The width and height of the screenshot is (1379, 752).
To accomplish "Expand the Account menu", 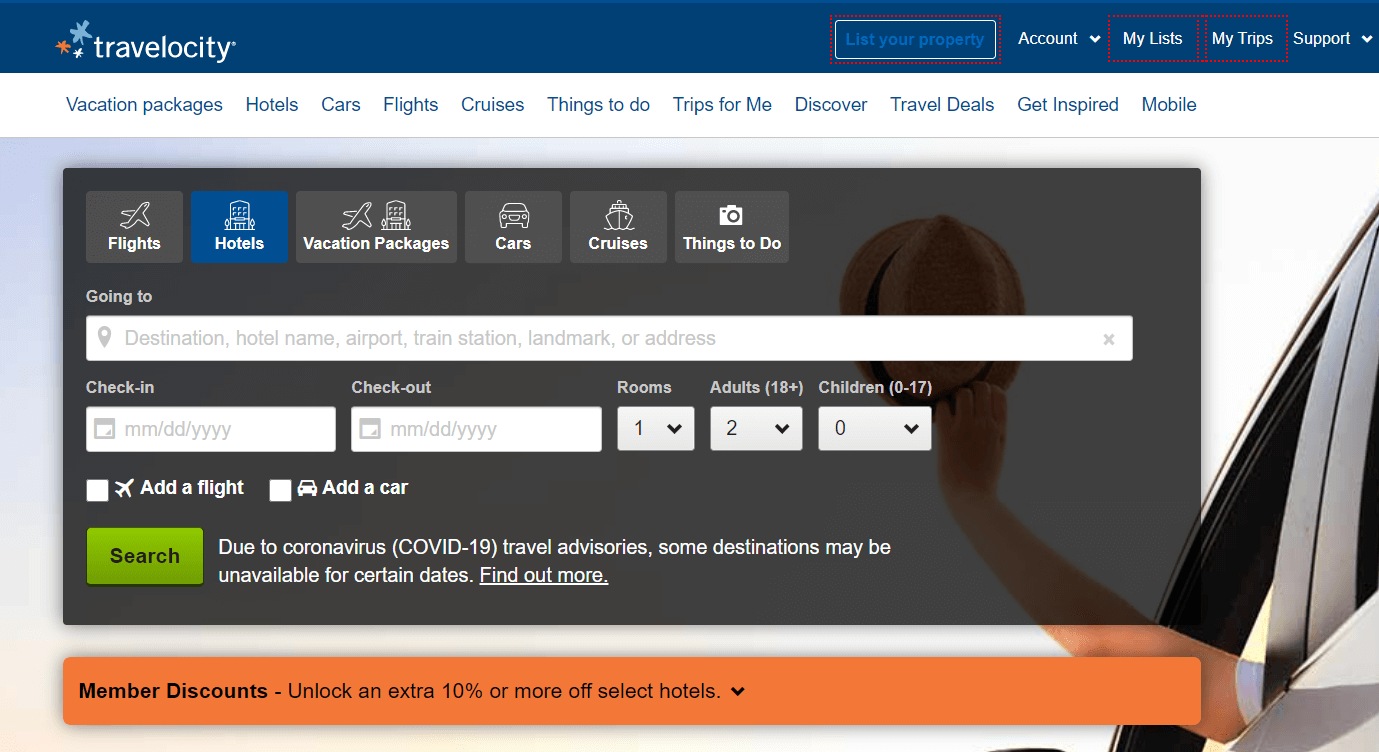I will click(1059, 39).
